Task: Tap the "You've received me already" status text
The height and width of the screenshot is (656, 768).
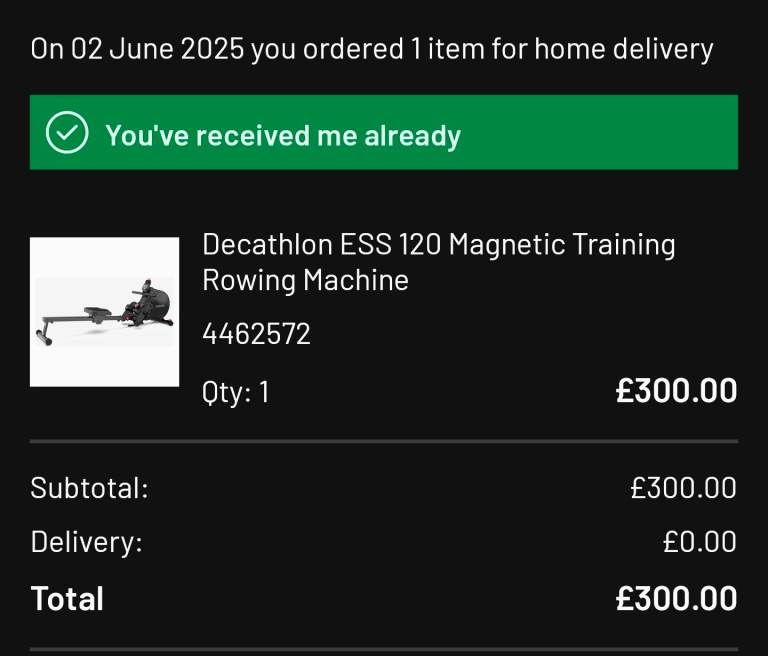Action: pyautogui.click(x=283, y=135)
